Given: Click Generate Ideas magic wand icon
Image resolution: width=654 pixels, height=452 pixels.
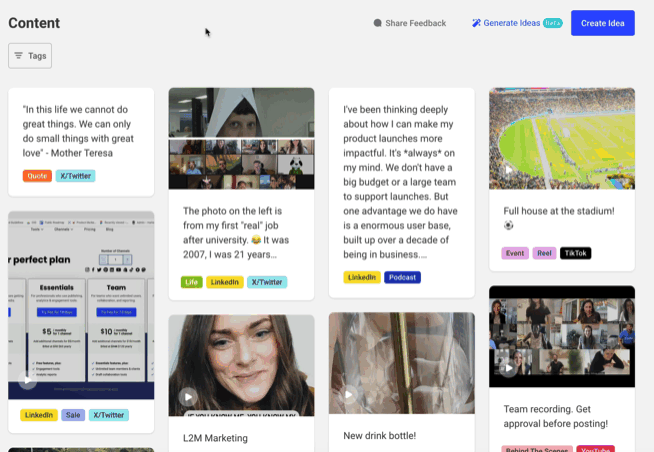Looking at the screenshot, I should (x=477, y=23).
